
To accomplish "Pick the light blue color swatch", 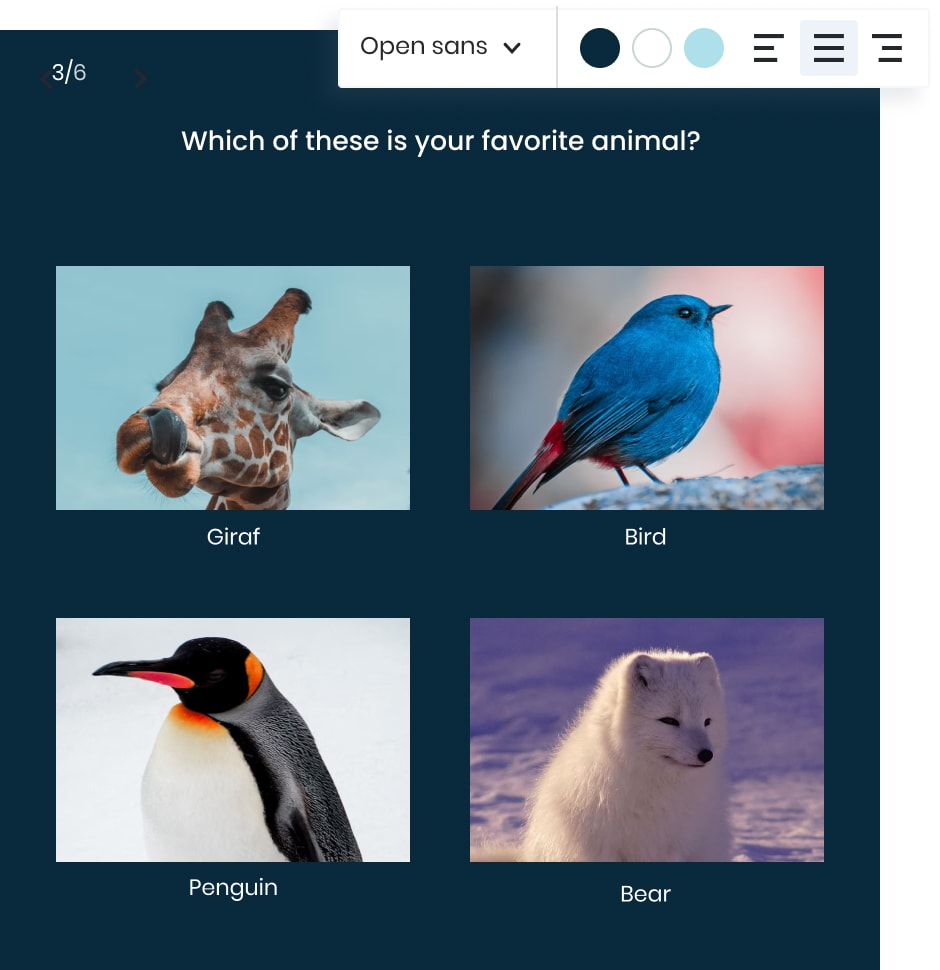I will coord(704,48).
